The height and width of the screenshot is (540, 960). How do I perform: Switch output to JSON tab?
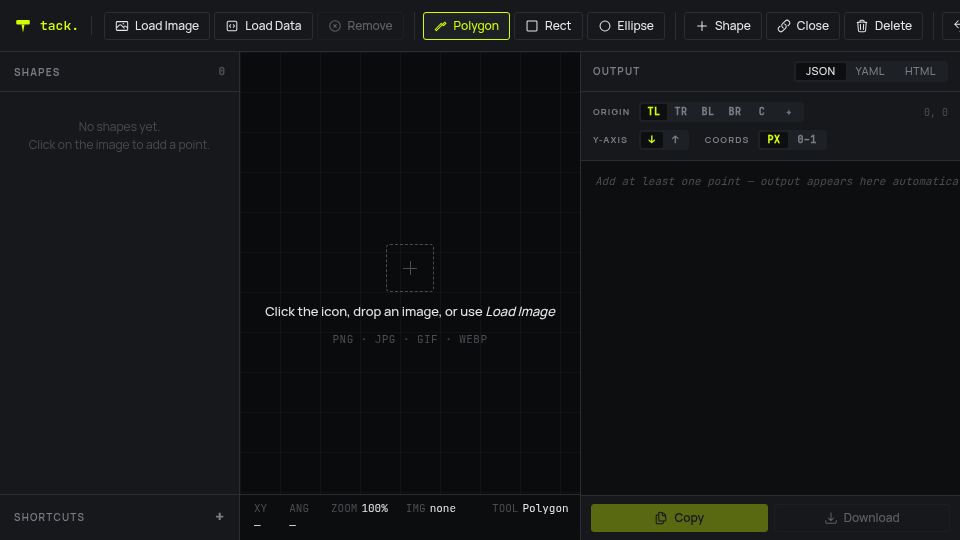(820, 71)
